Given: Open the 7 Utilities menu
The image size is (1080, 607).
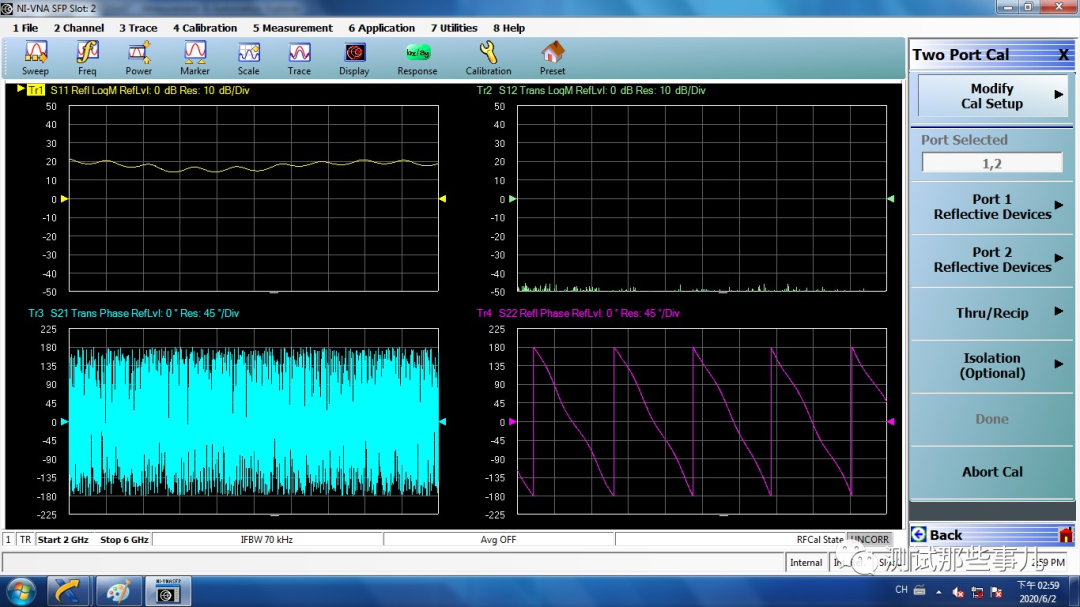Looking at the screenshot, I should (x=454, y=28).
